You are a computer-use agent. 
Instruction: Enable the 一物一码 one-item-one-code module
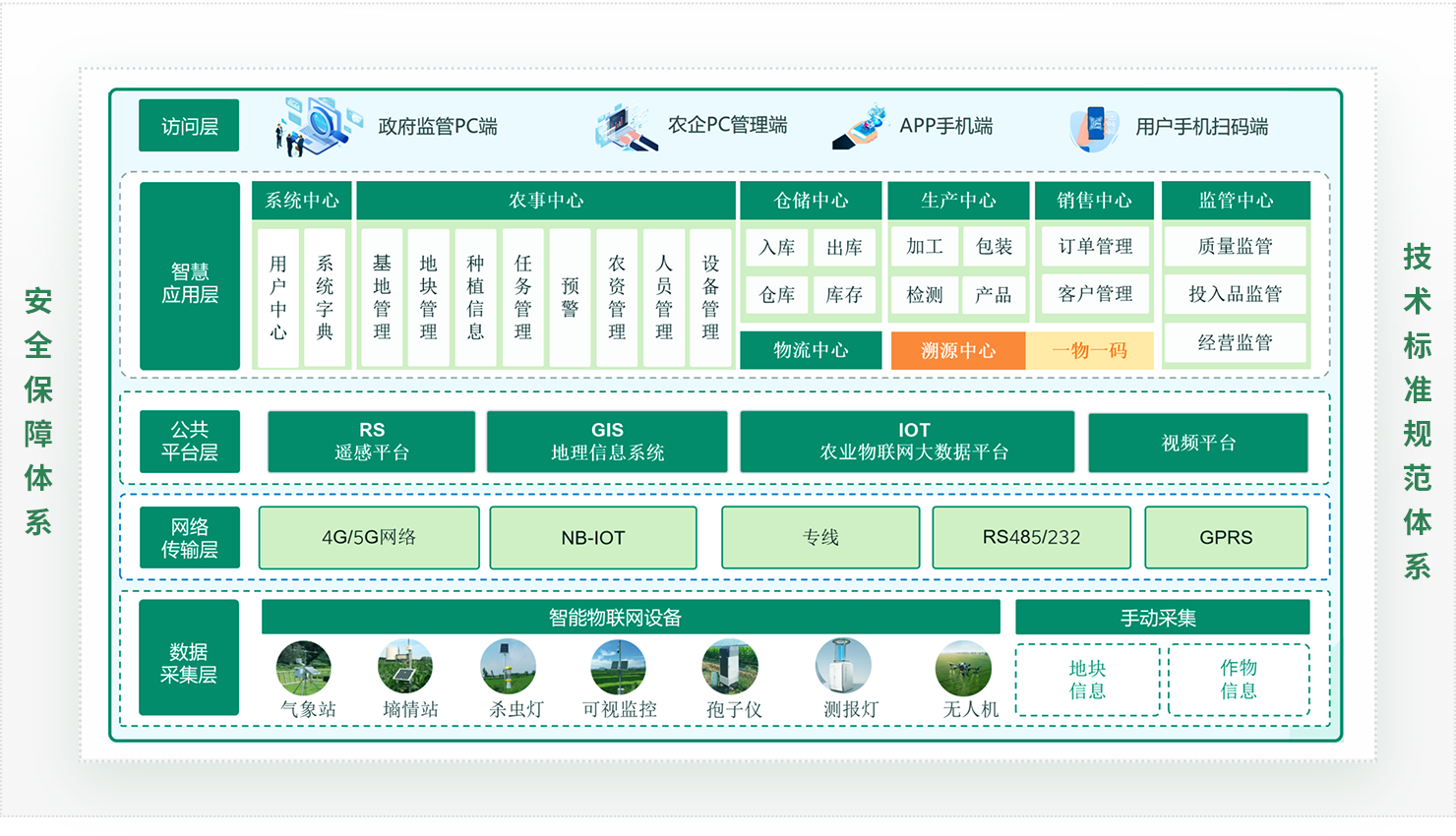tap(1092, 350)
